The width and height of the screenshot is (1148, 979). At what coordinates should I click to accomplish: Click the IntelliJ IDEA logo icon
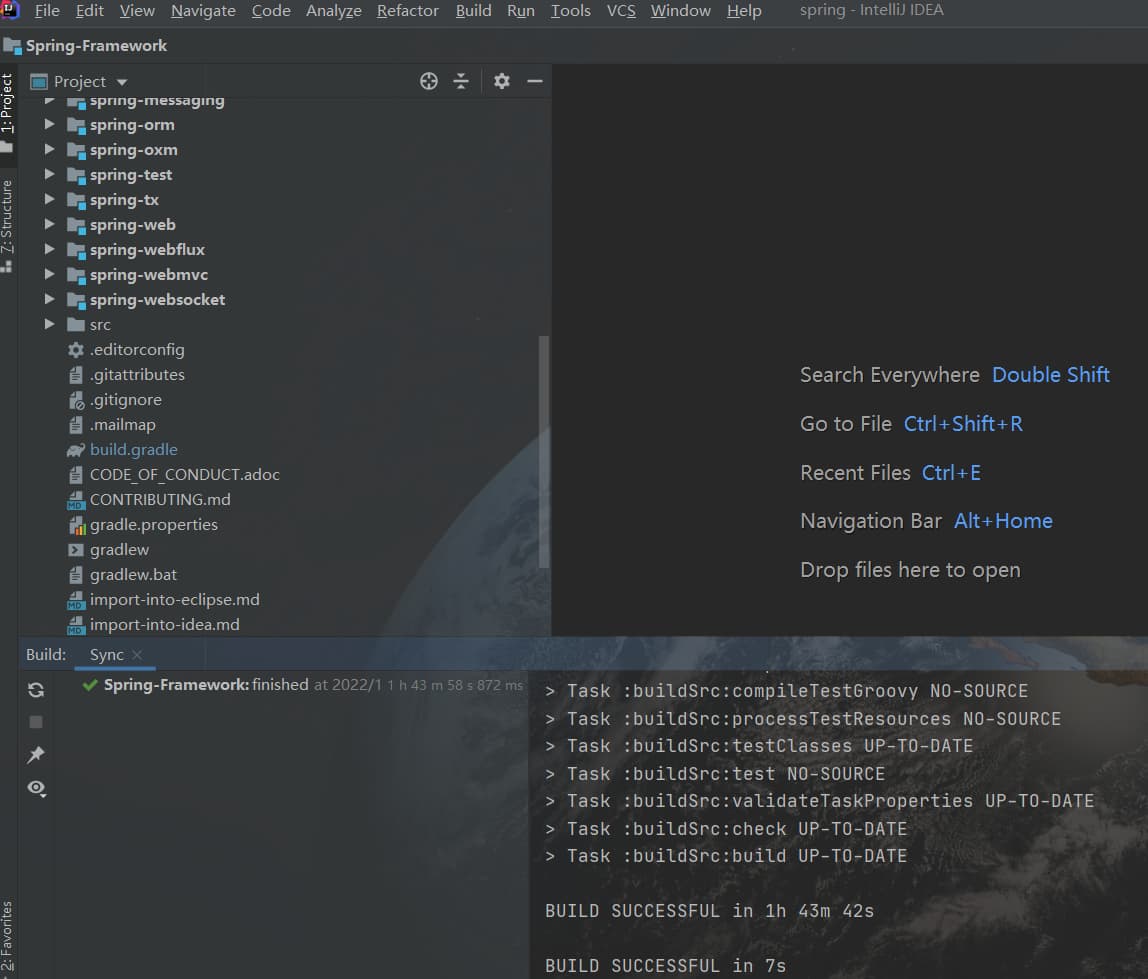coord(10,10)
